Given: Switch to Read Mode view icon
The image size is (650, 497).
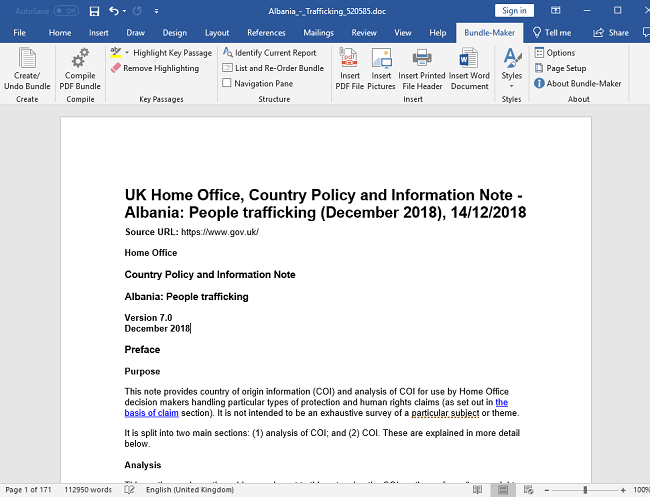Looking at the screenshot, I should 478,490.
